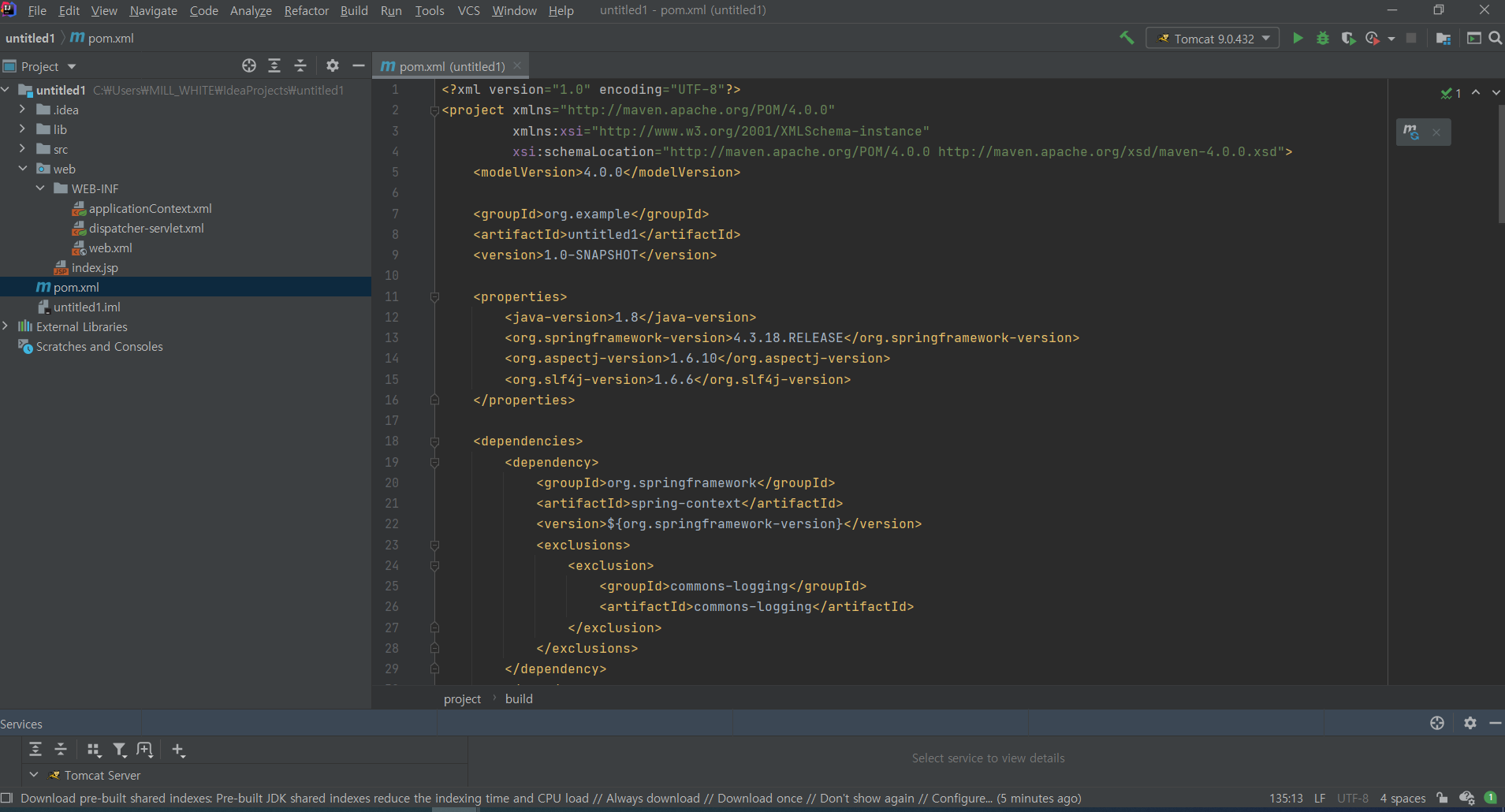The width and height of the screenshot is (1505, 812).
Task: Close the pom.xml editor tab
Action: 517,66
